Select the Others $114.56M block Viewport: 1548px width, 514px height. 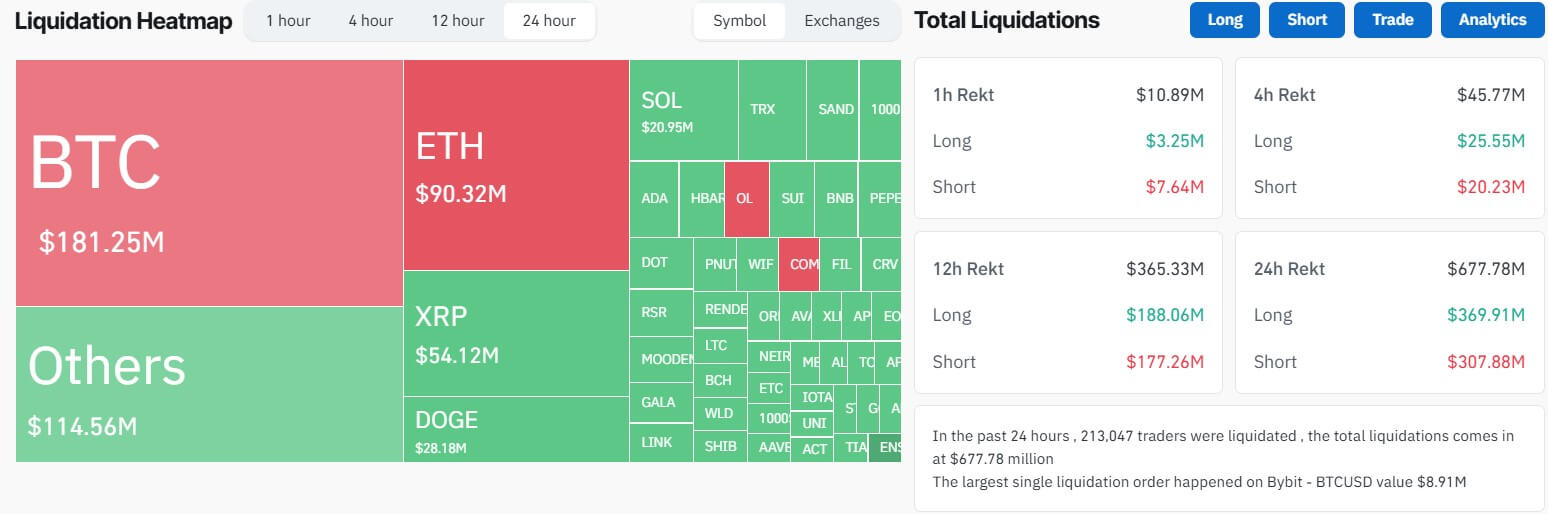(209, 384)
